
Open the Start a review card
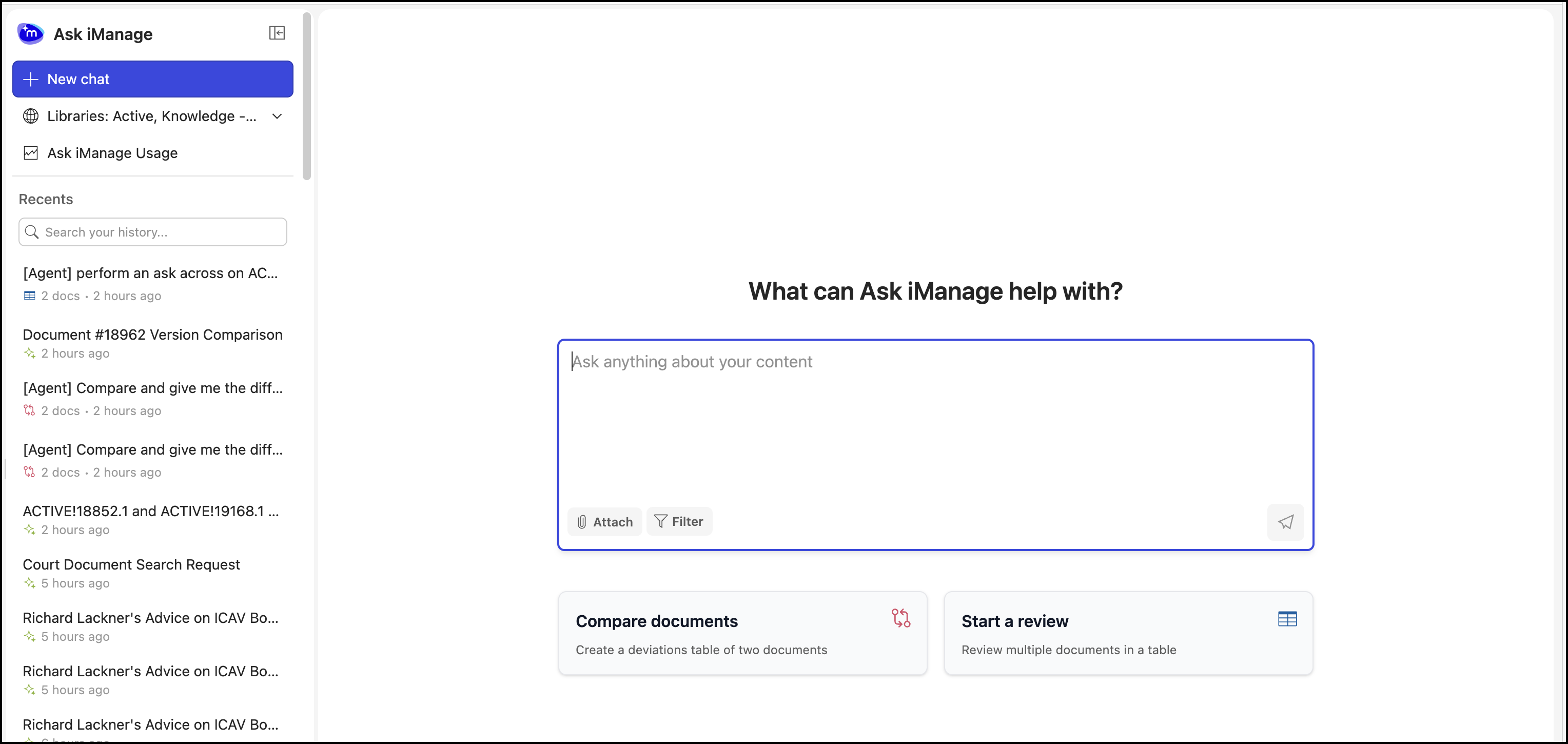[x=1128, y=633]
